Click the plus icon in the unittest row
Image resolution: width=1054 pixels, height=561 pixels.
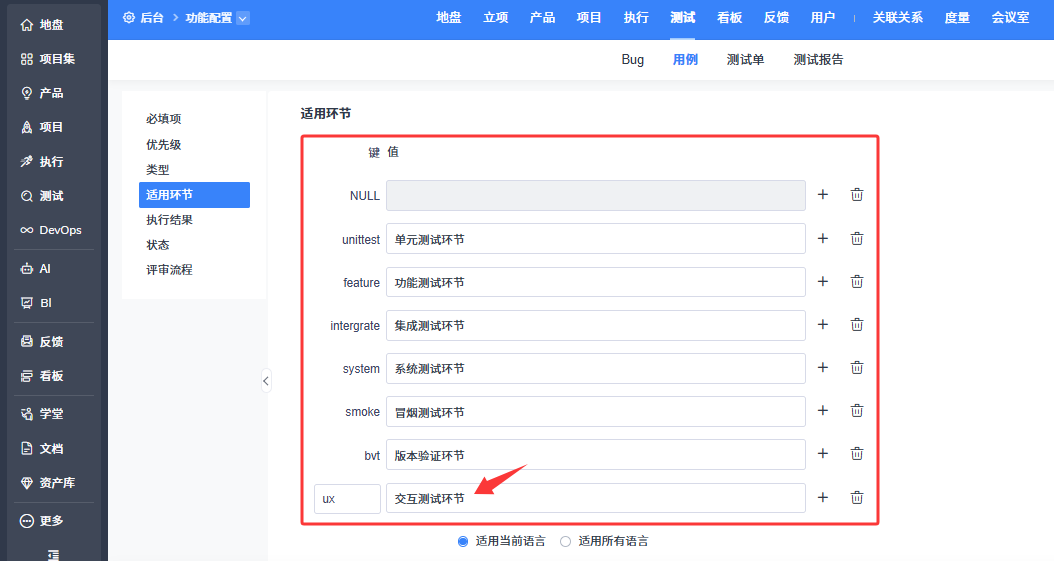(x=823, y=238)
